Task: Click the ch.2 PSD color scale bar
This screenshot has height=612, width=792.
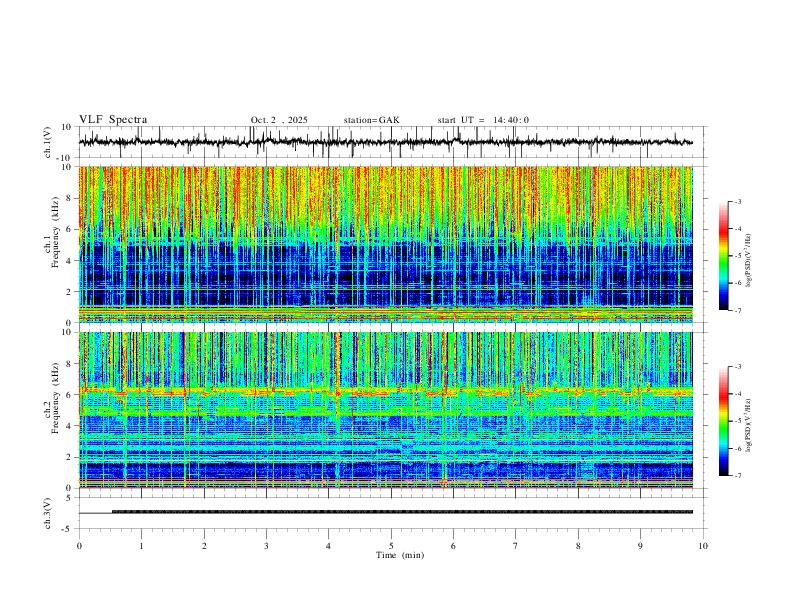Action: pyautogui.click(x=723, y=421)
